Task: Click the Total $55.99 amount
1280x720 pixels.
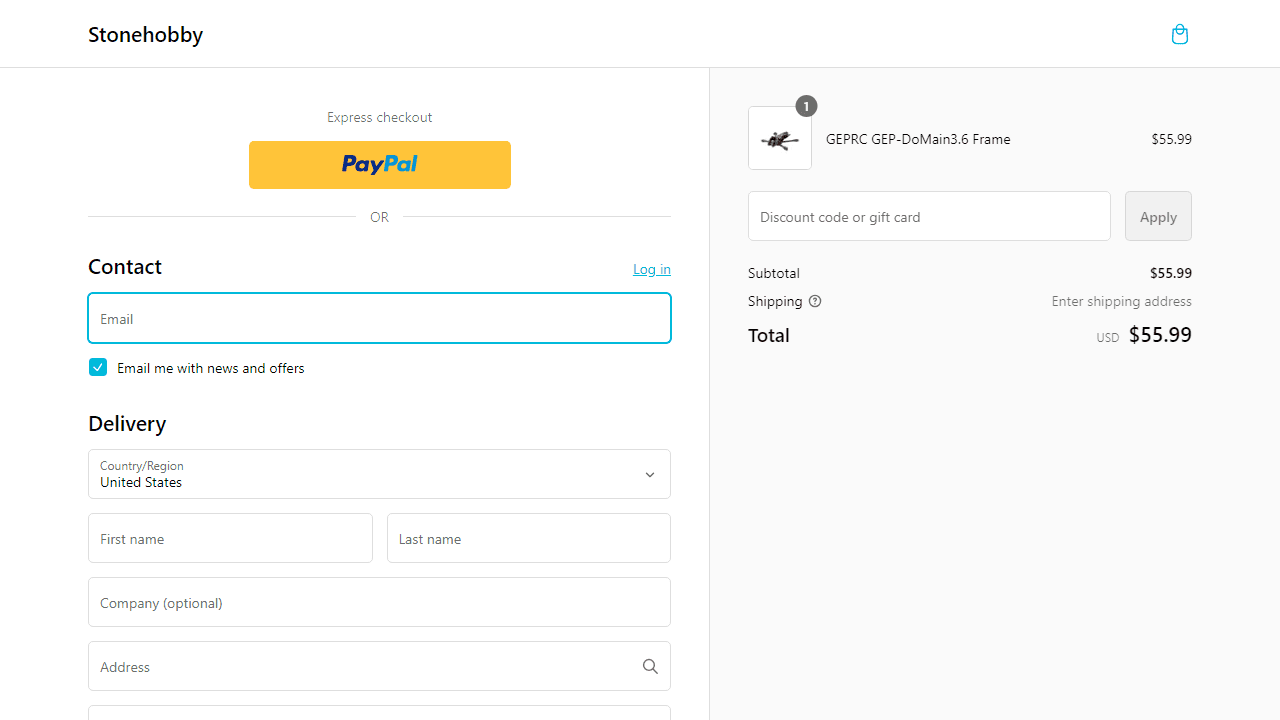Action: pyautogui.click(x=1160, y=335)
